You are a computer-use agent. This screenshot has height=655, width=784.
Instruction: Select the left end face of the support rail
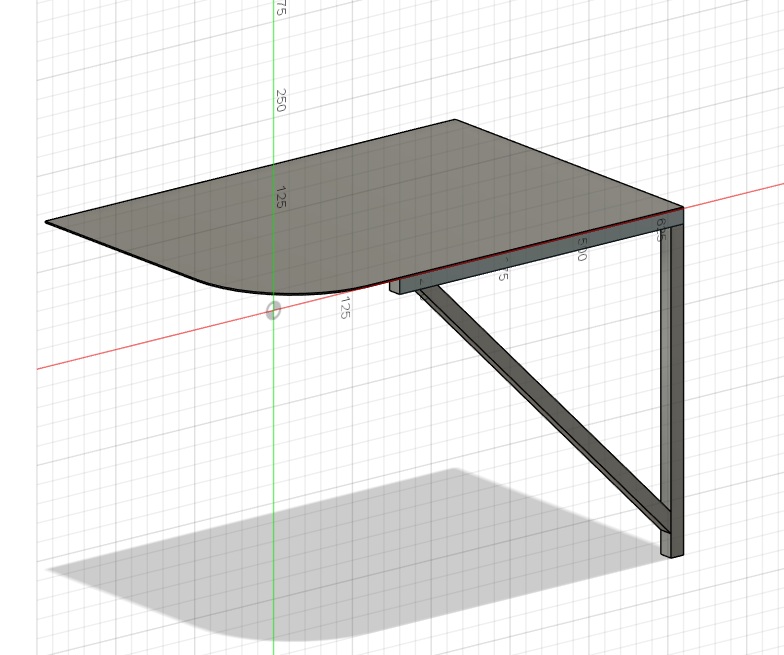coord(394,286)
